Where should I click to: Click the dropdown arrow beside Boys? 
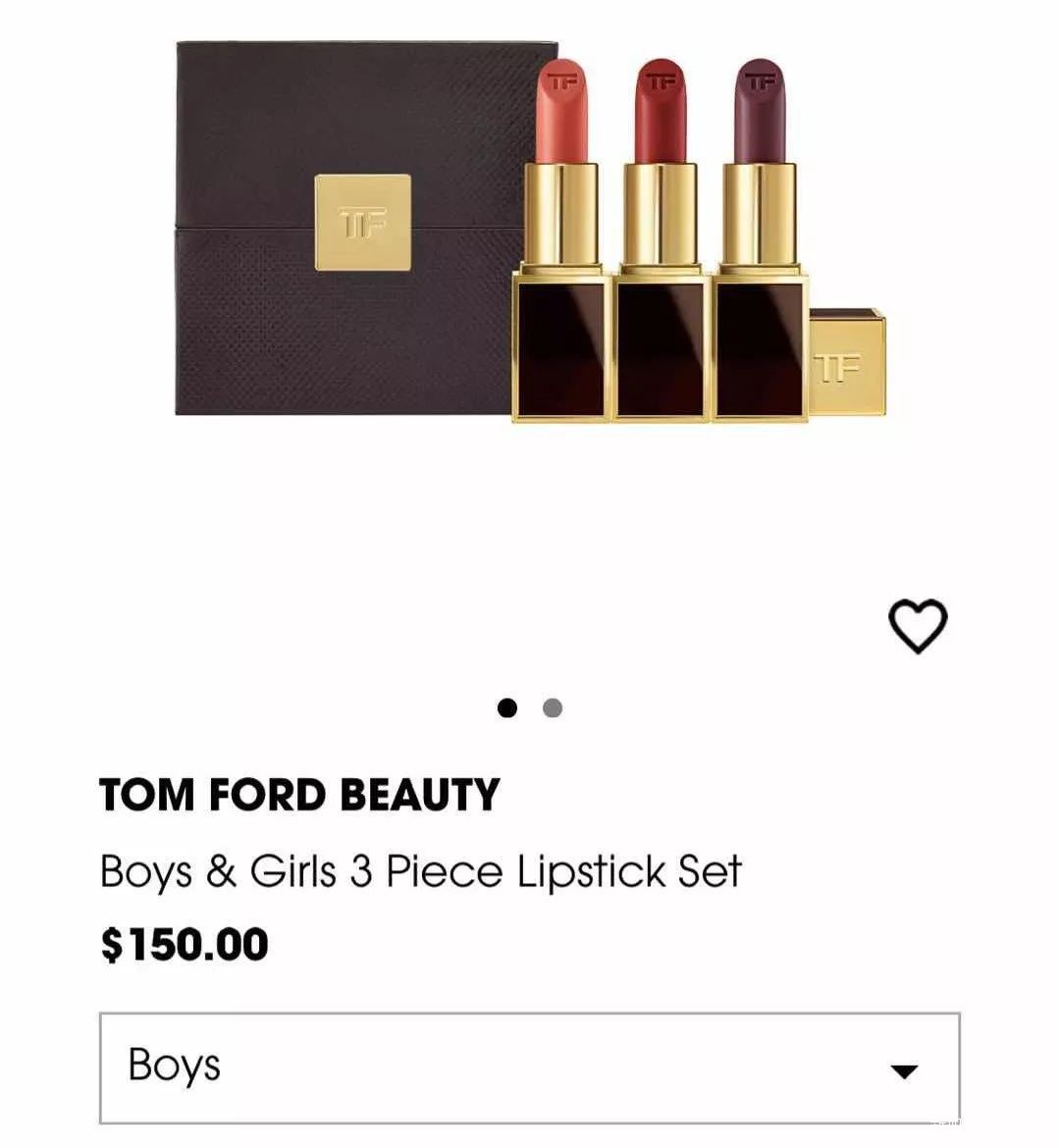903,1070
